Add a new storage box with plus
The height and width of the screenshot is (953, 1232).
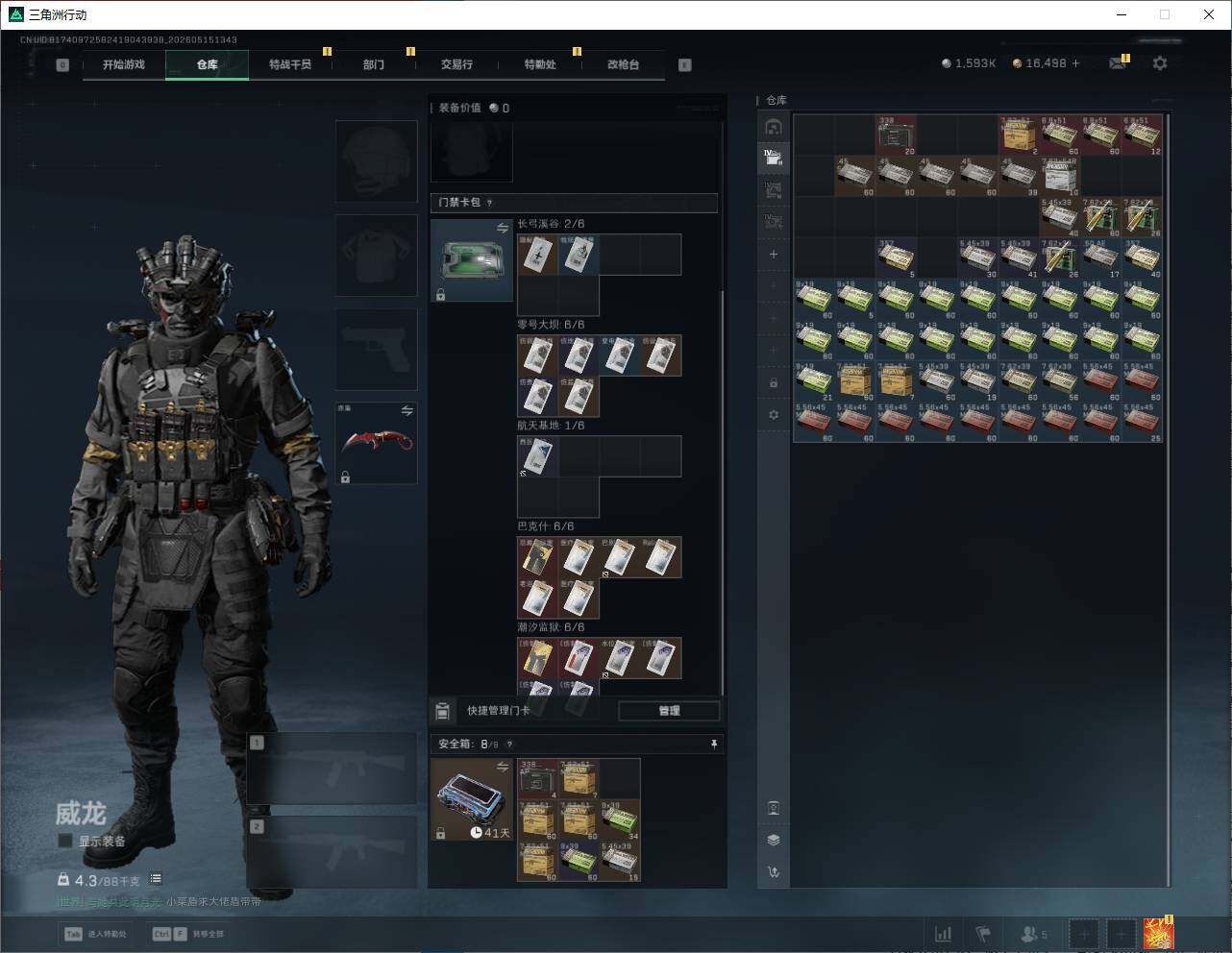click(774, 255)
